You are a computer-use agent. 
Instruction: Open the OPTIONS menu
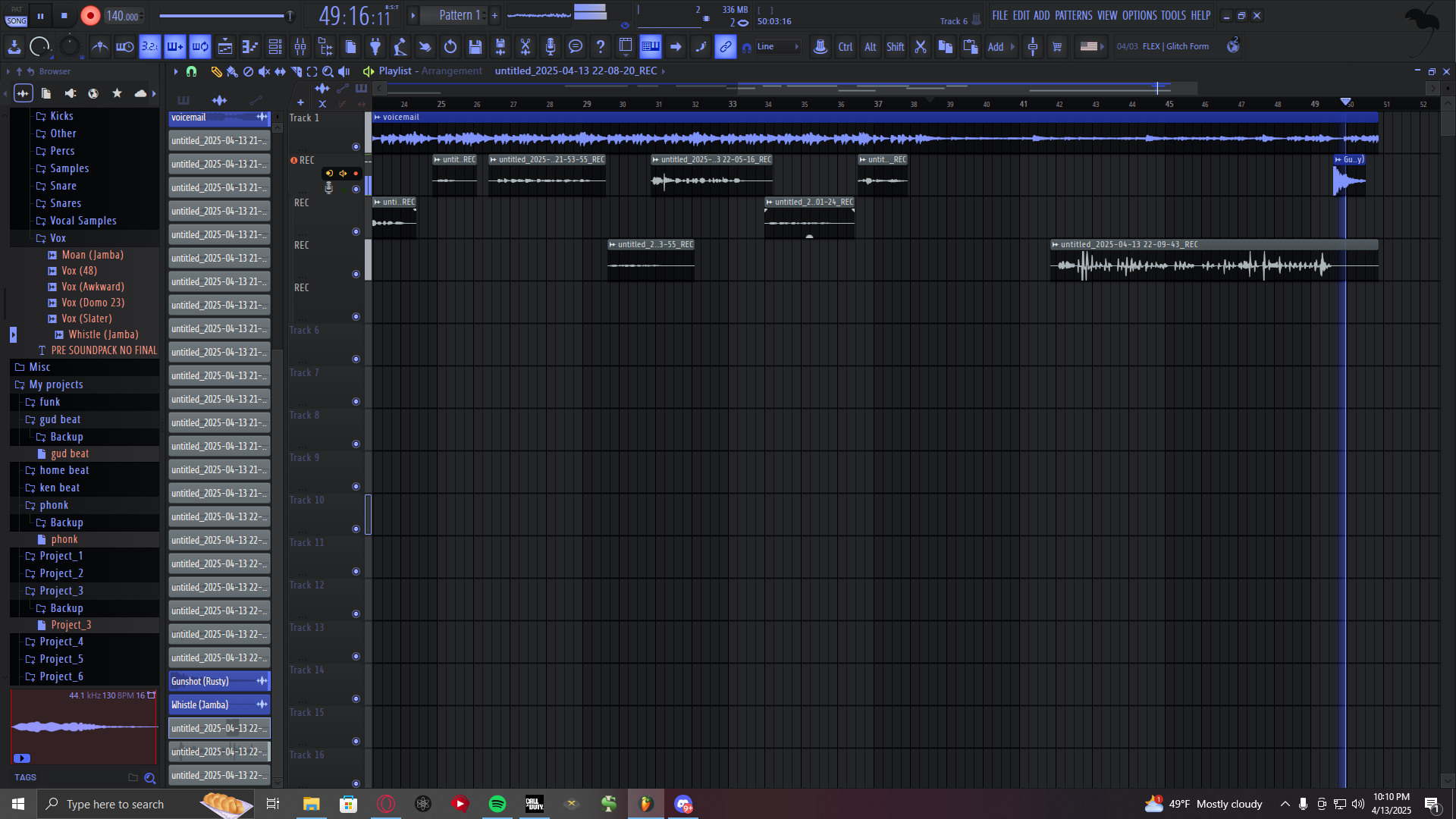point(1139,15)
